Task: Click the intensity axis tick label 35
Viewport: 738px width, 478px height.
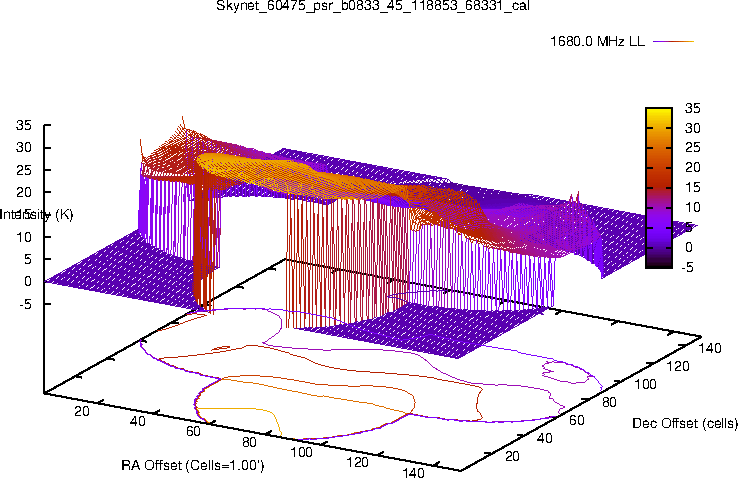Action: [24, 125]
